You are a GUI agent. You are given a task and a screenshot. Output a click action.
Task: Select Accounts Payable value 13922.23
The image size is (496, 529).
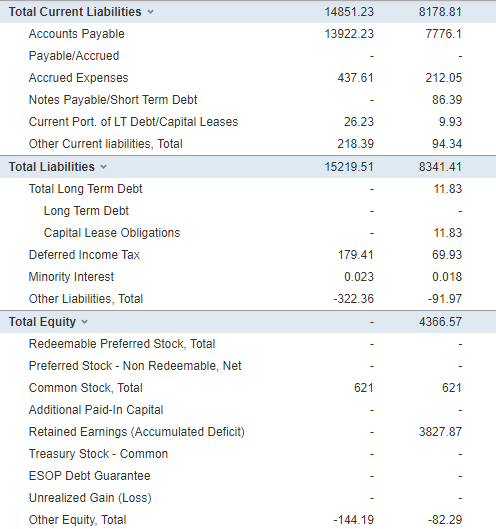[x=349, y=34]
